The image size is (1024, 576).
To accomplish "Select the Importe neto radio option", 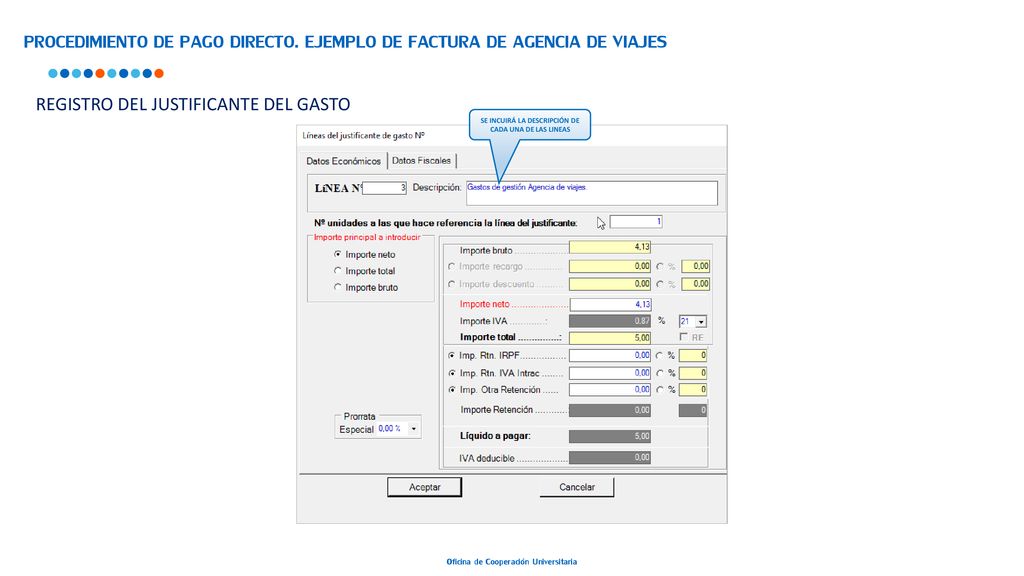I will point(338,254).
